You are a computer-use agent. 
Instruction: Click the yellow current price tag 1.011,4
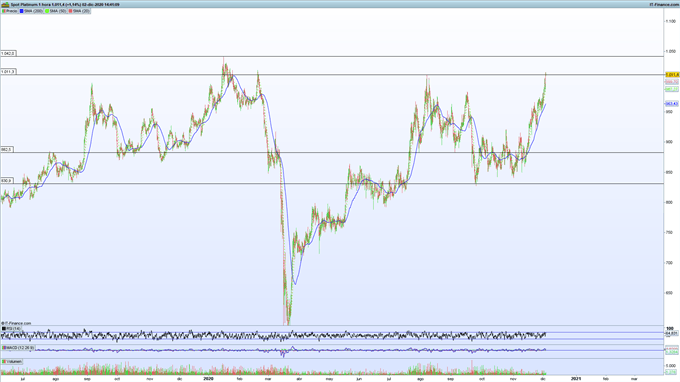672,75
